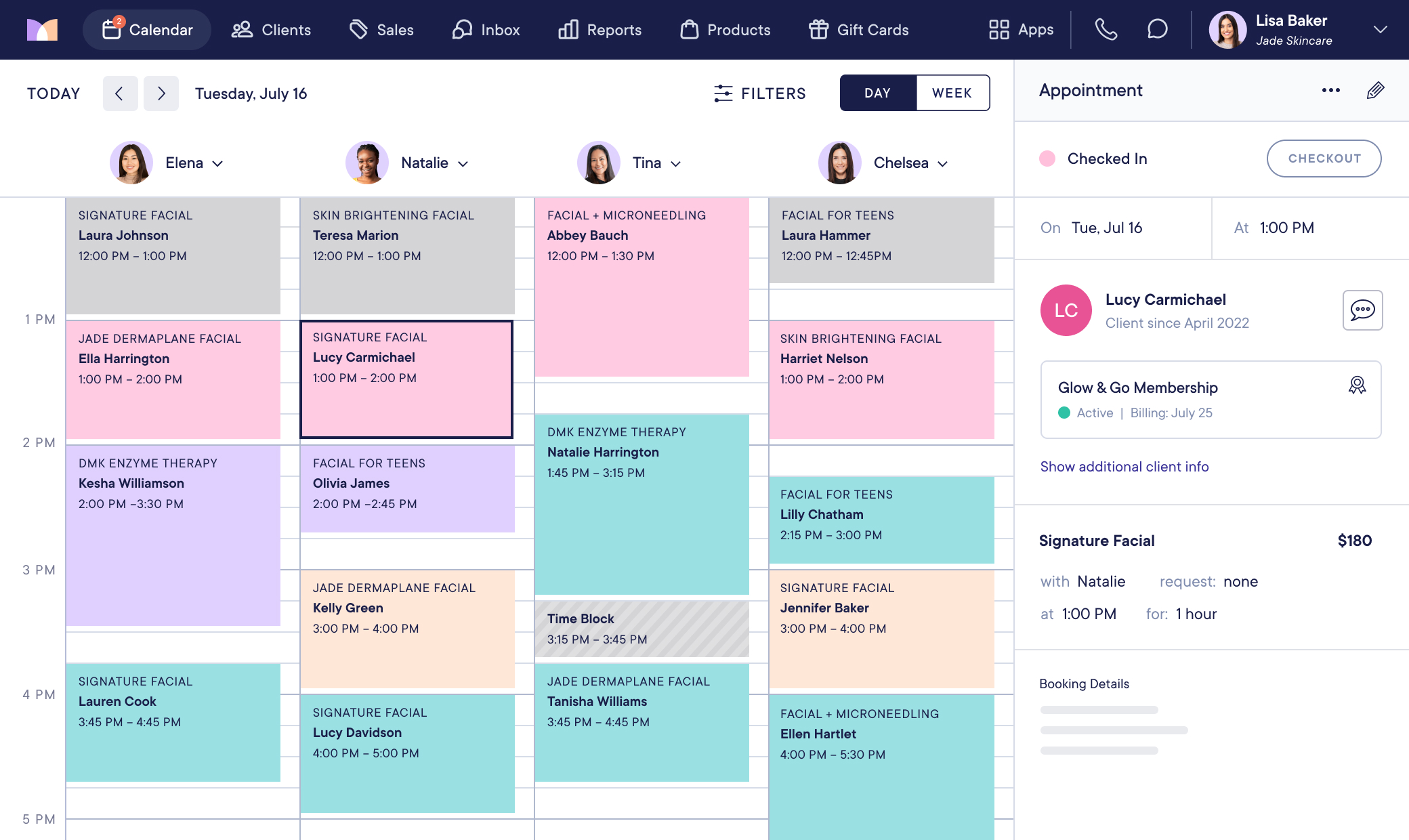Click the membership ribbon badge icon
This screenshot has height=840, width=1409.
(1357, 385)
